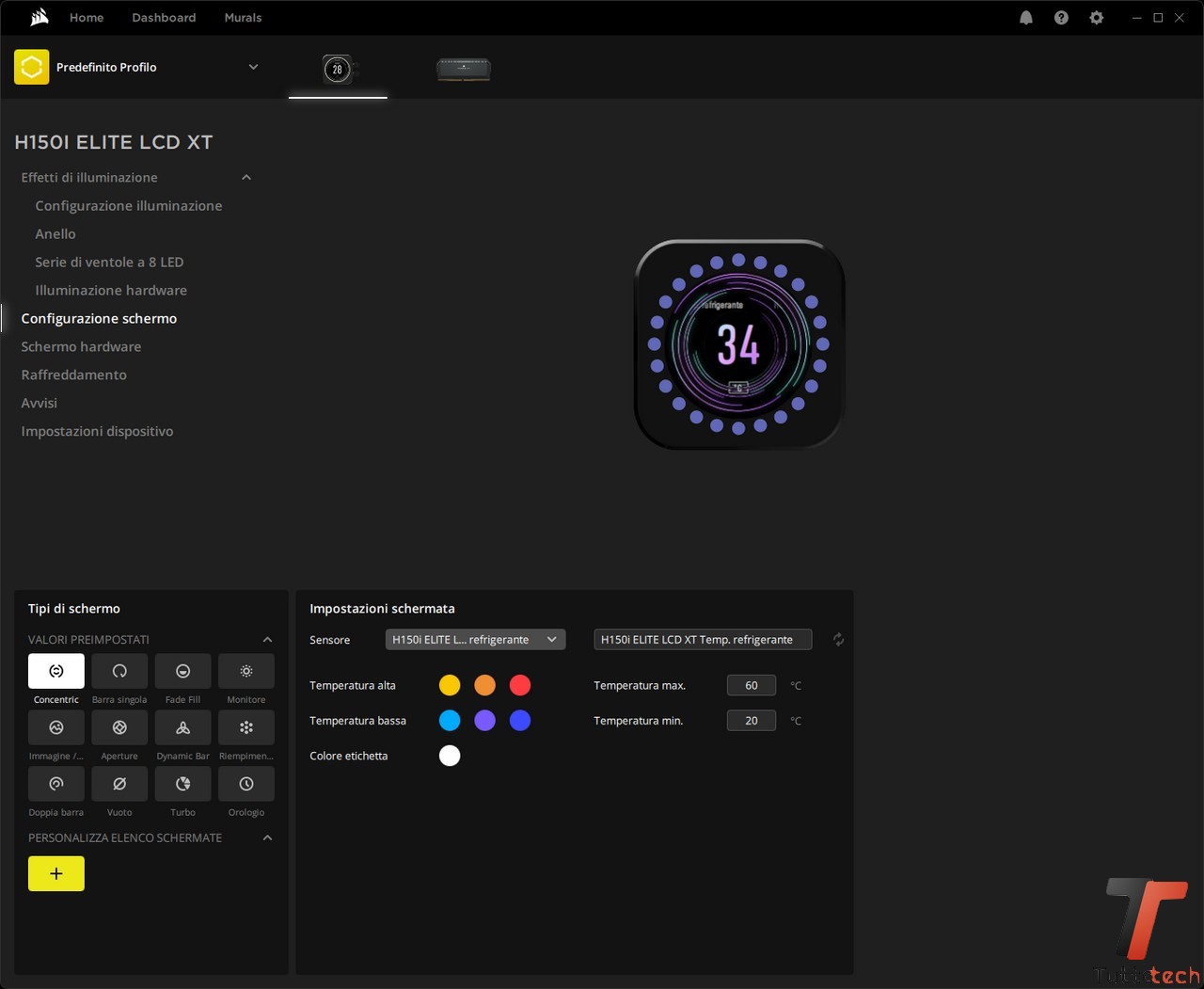Viewport: 1204px width, 989px height.
Task: Choose the Barra singola screen preset
Action: [119, 671]
